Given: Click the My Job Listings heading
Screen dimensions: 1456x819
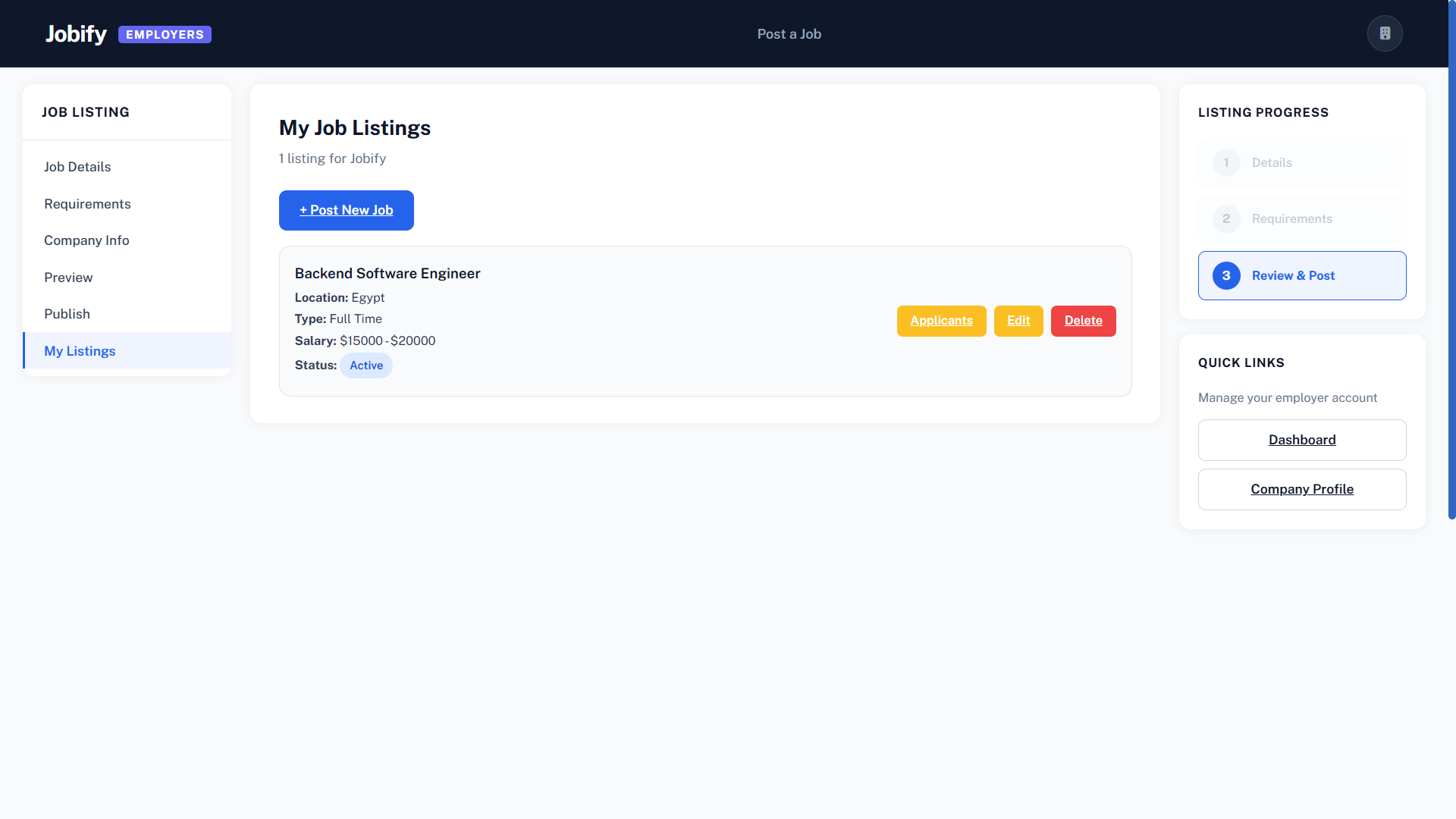Looking at the screenshot, I should (x=355, y=128).
